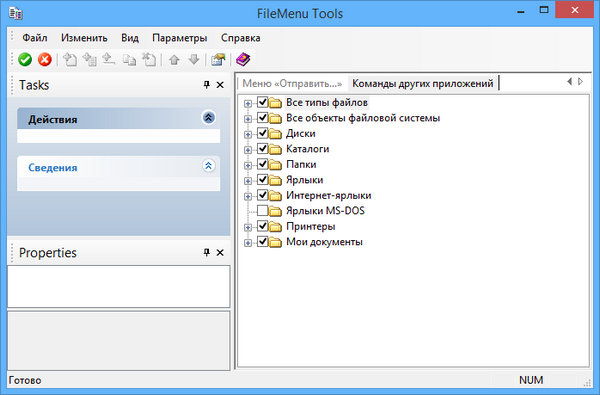Click the options window toolbar icon

218,60
